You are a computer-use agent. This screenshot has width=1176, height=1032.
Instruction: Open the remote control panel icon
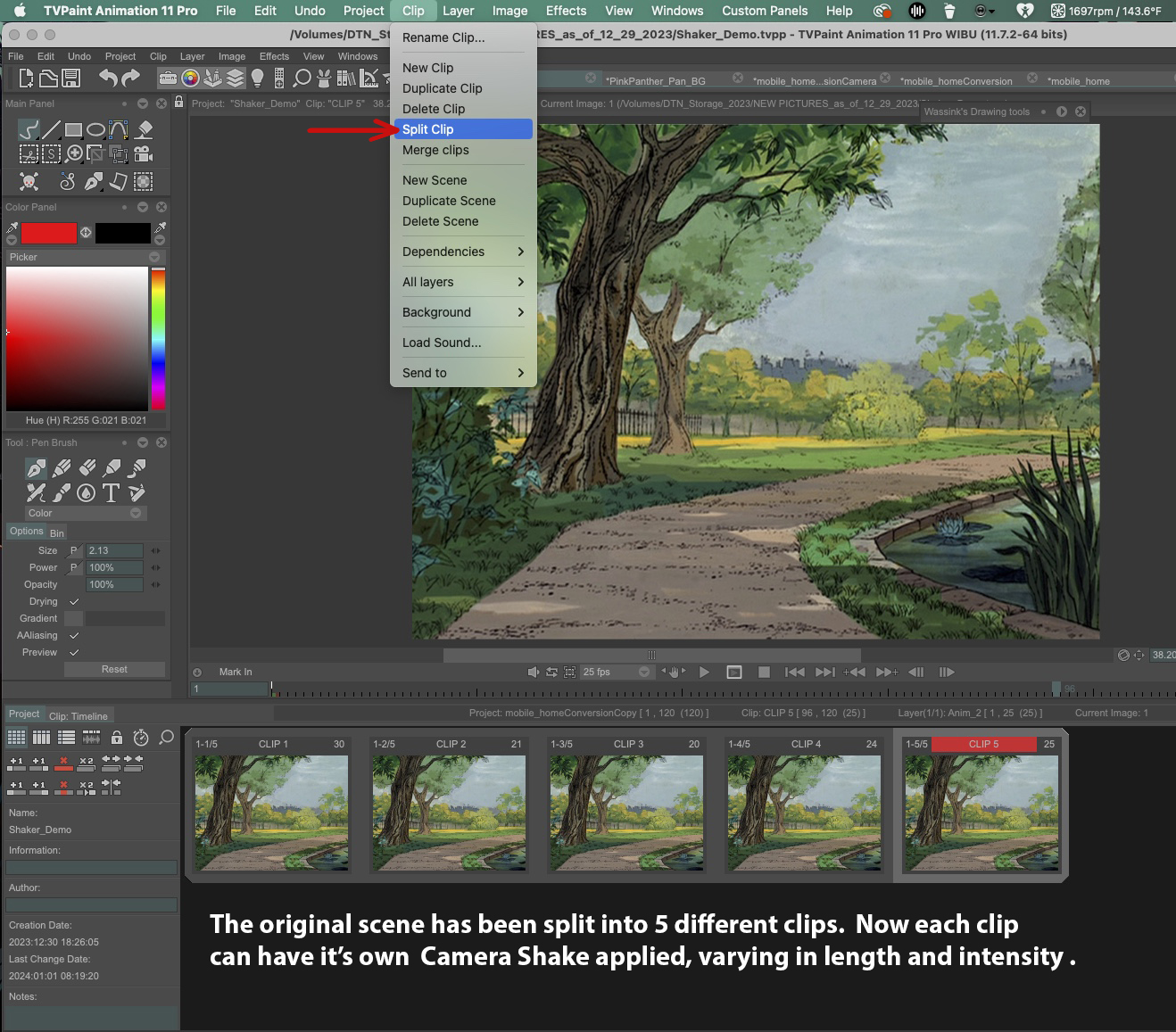click(278, 78)
